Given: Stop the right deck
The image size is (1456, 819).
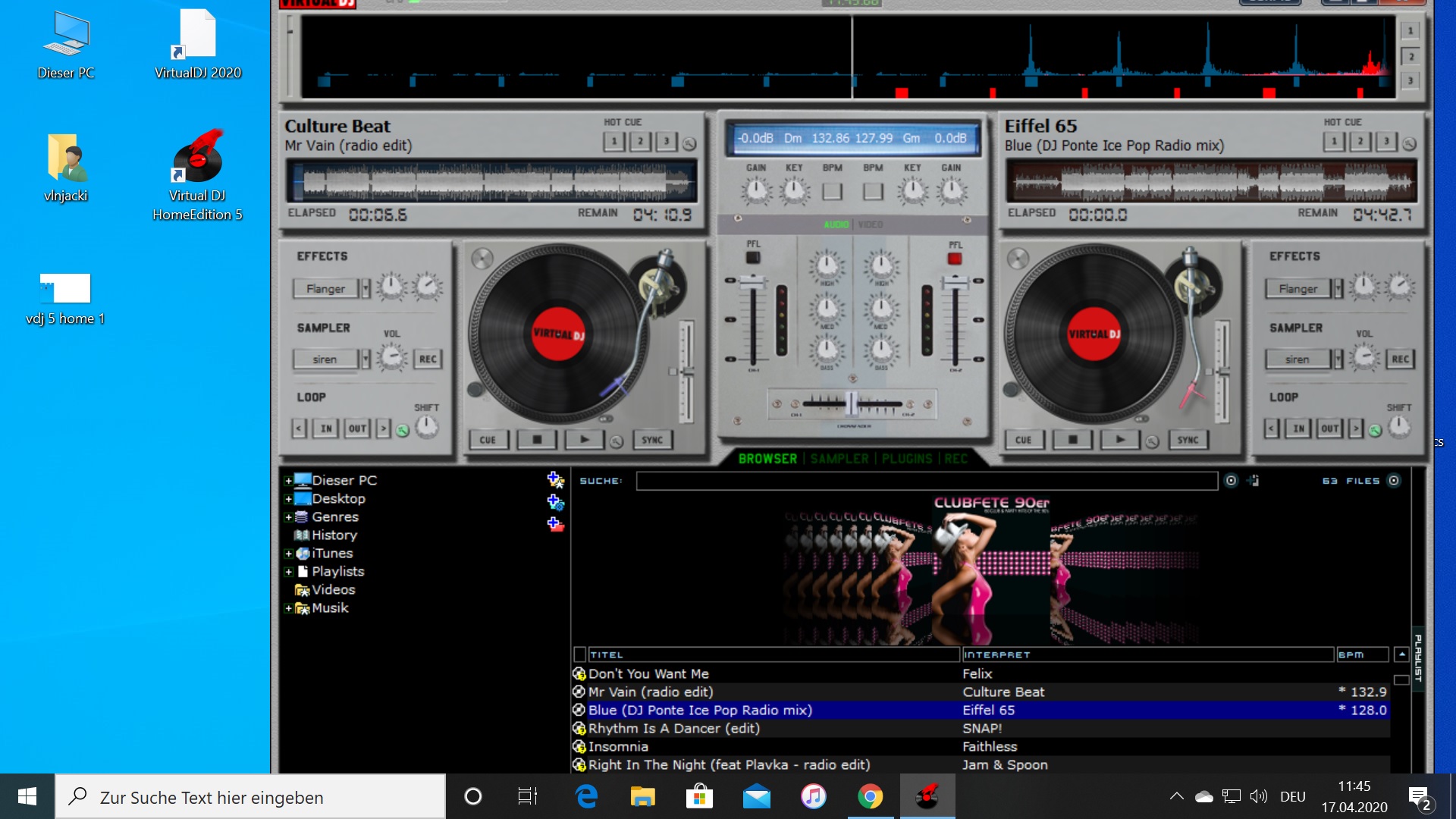Looking at the screenshot, I should (1072, 440).
